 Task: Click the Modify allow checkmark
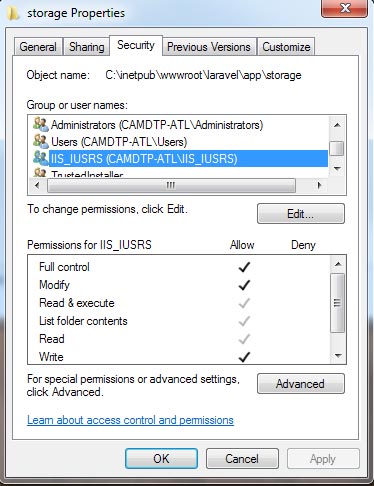click(x=244, y=285)
